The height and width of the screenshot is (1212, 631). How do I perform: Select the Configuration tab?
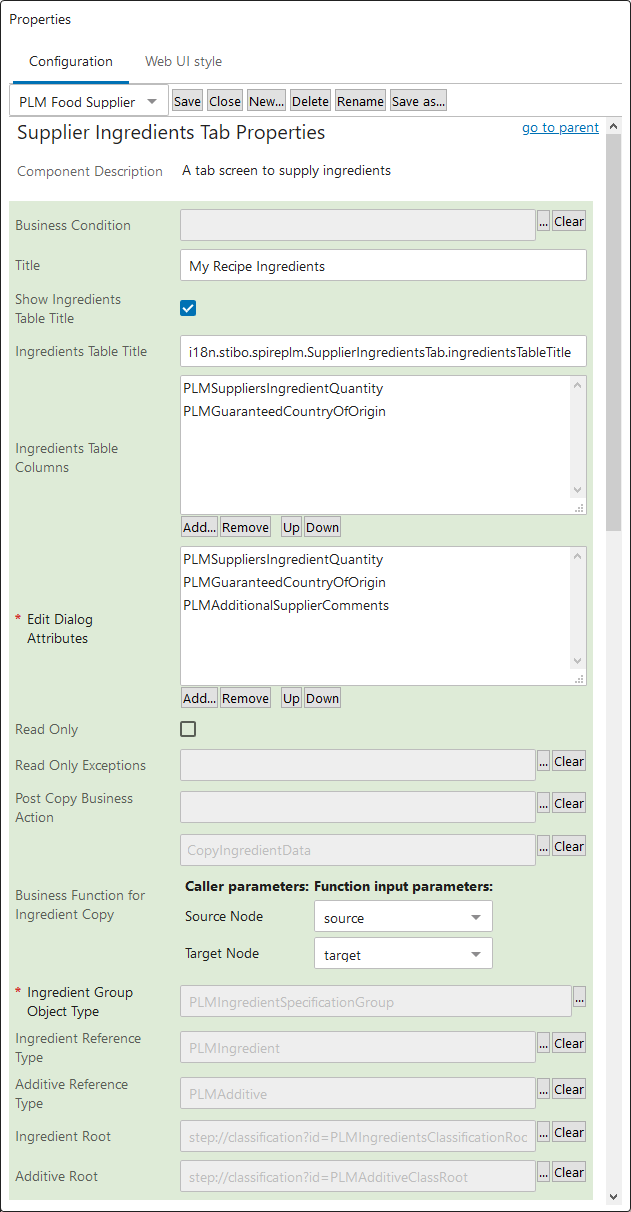(71, 62)
